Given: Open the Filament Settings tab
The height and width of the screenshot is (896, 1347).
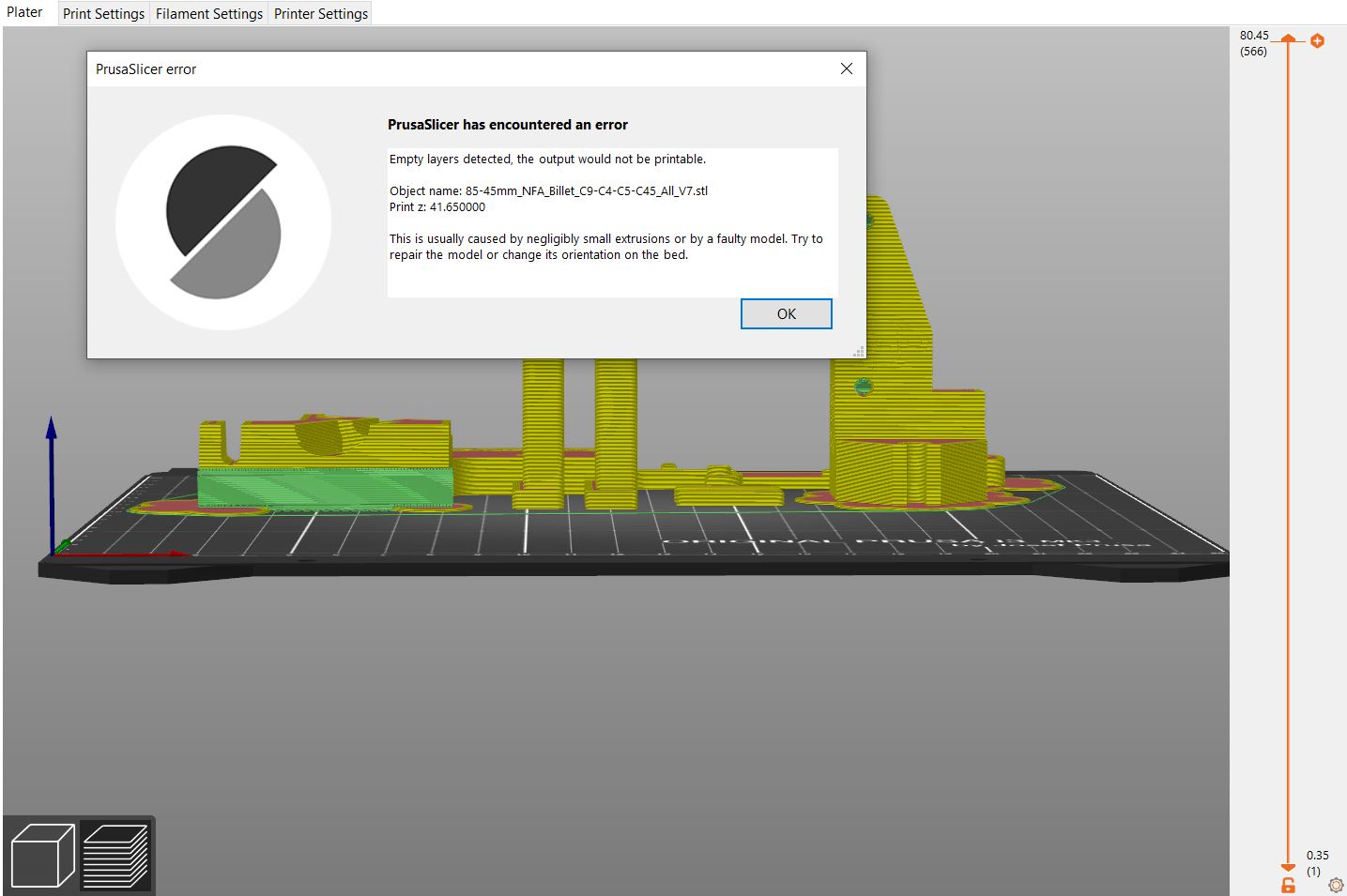Looking at the screenshot, I should (208, 13).
